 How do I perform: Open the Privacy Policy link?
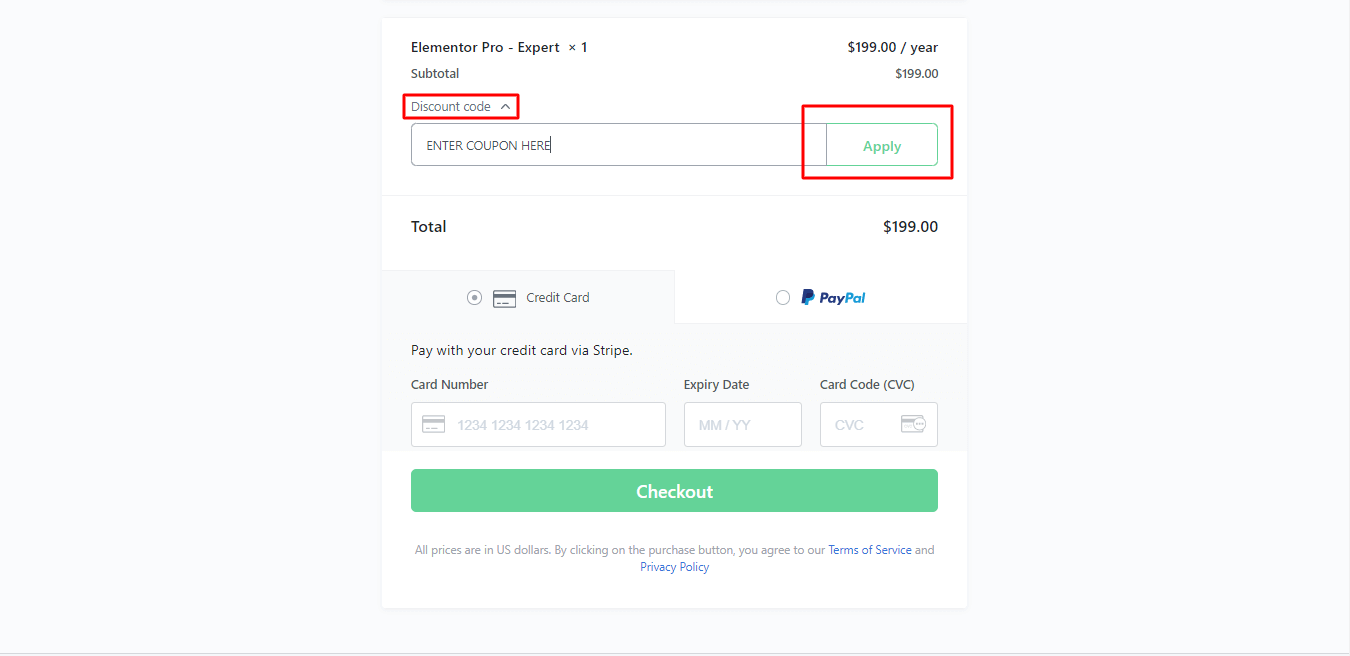(x=675, y=567)
